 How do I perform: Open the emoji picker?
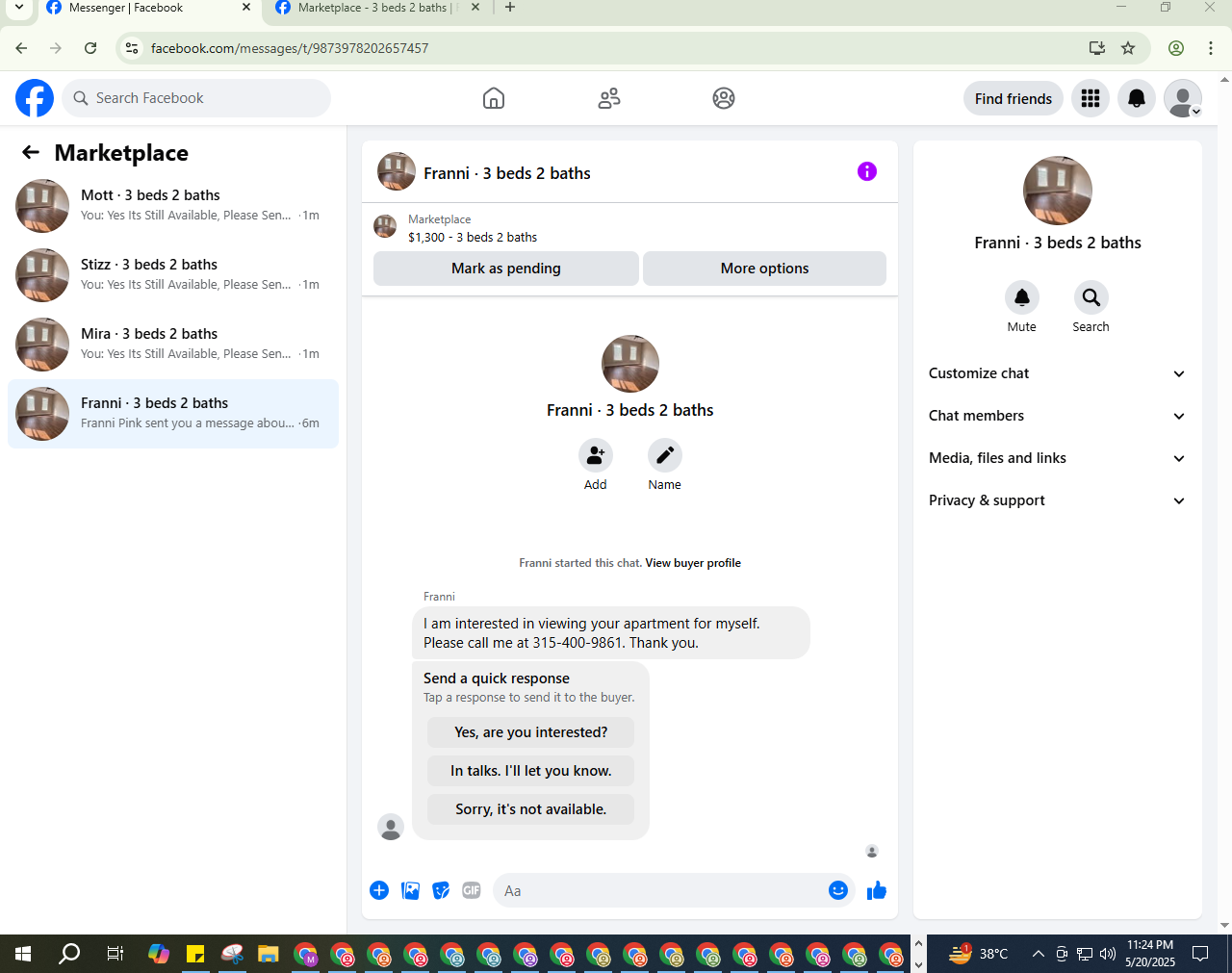pos(838,890)
